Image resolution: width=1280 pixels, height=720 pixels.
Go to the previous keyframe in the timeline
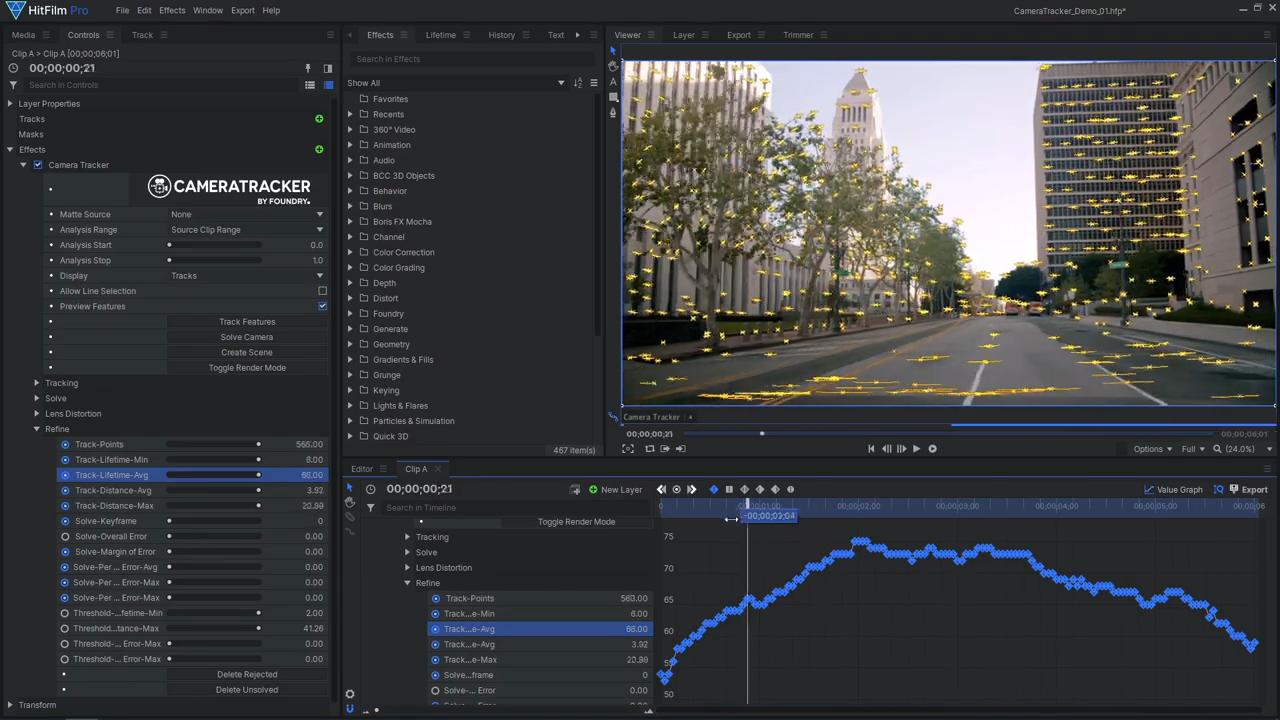pos(661,489)
